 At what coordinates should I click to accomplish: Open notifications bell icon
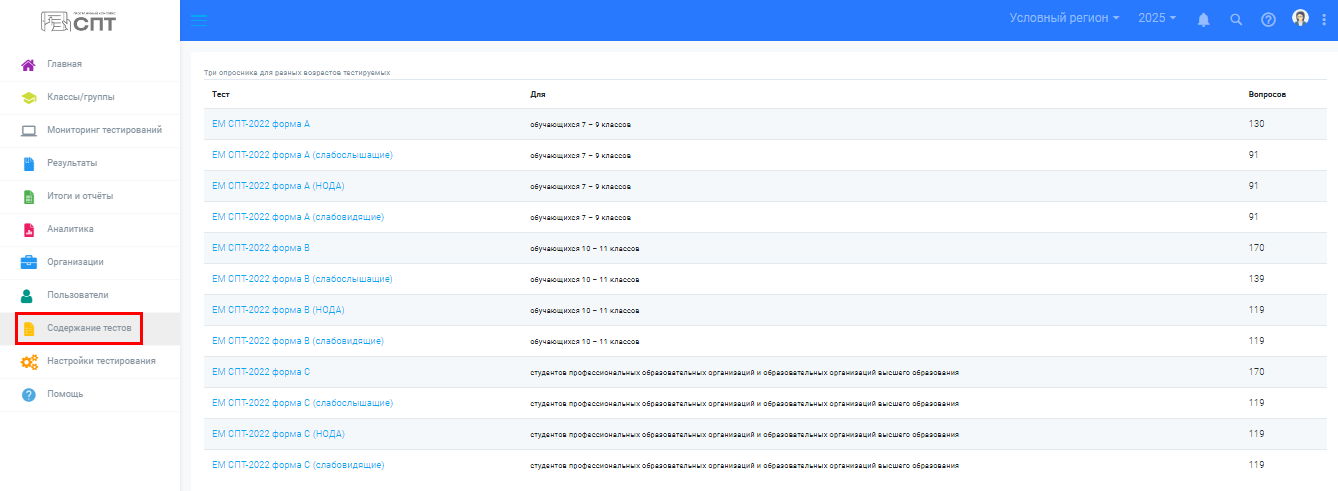(1204, 20)
